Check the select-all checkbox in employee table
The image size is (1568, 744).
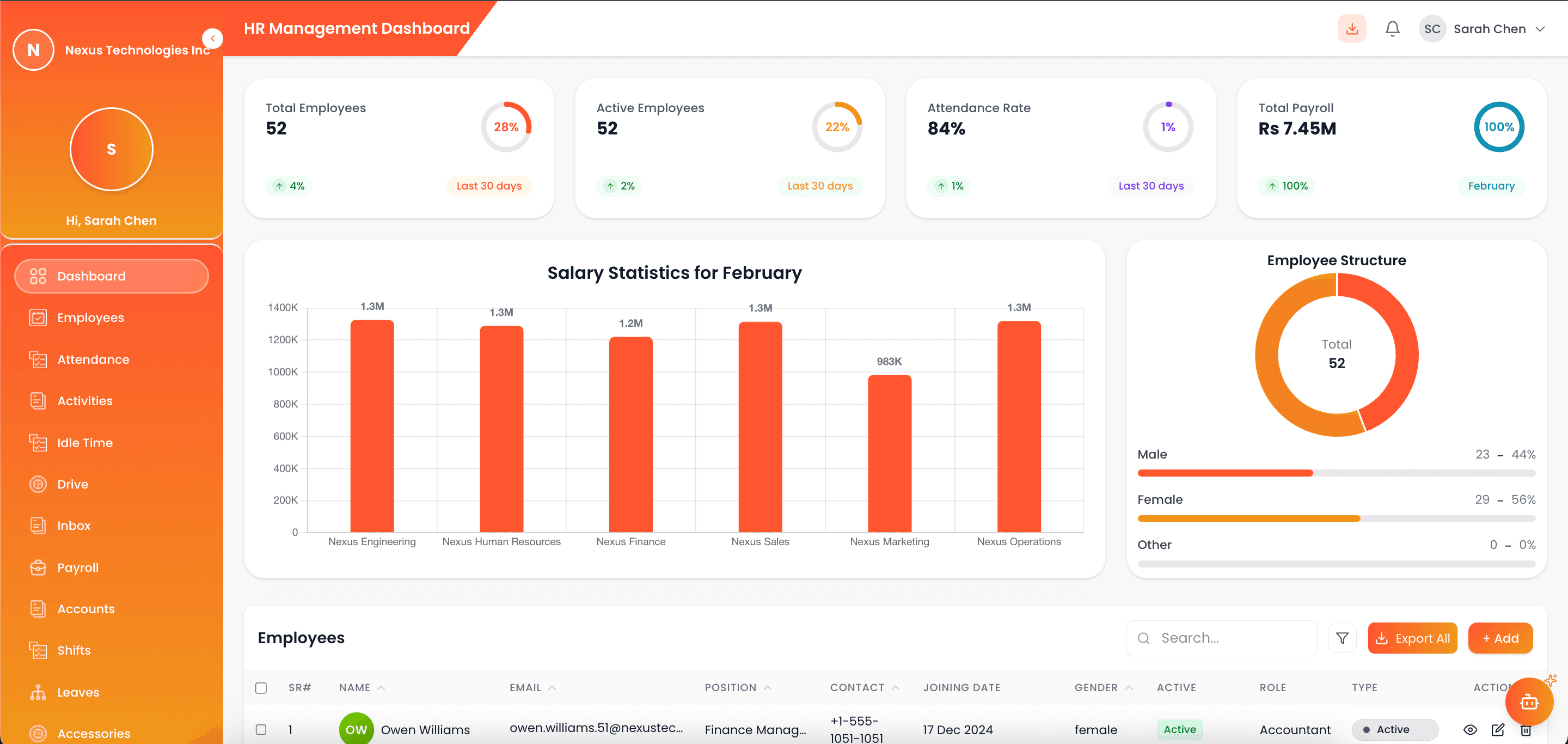262,687
